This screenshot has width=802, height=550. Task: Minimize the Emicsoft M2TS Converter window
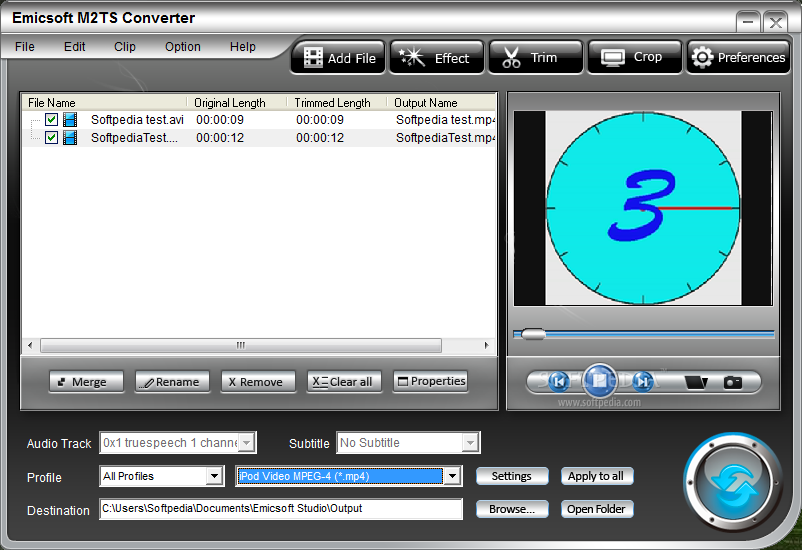(748, 22)
